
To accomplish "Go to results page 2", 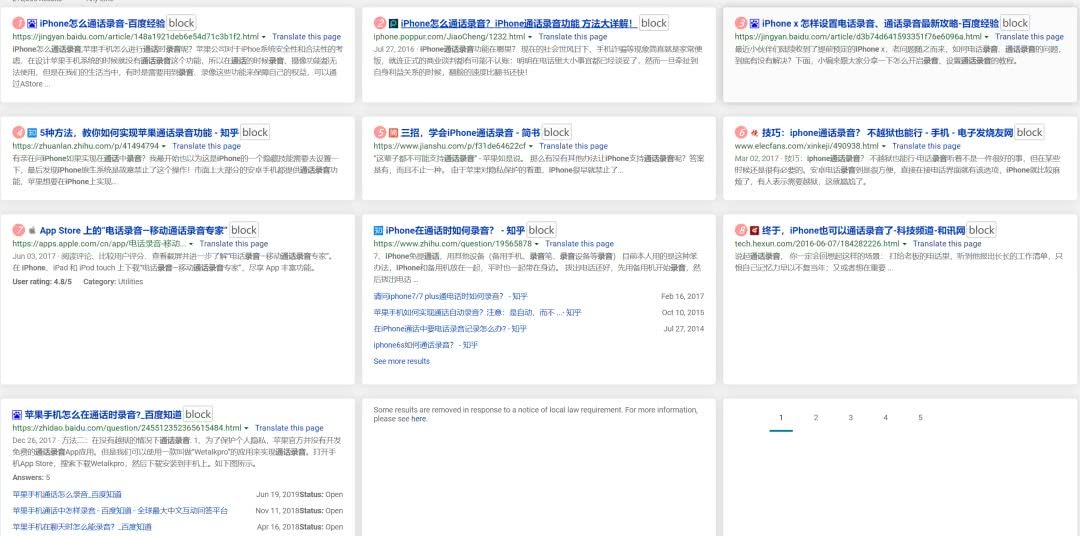I will click(x=816, y=417).
